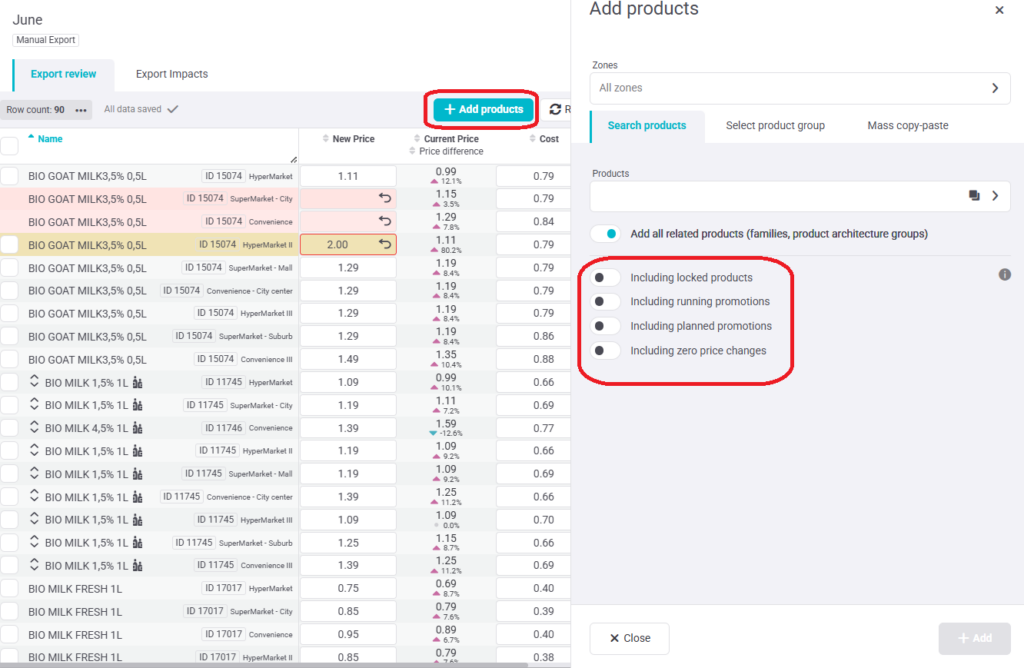The height and width of the screenshot is (668, 1024).
Task: Open the Mass copy-paste tab
Action: pos(908,125)
